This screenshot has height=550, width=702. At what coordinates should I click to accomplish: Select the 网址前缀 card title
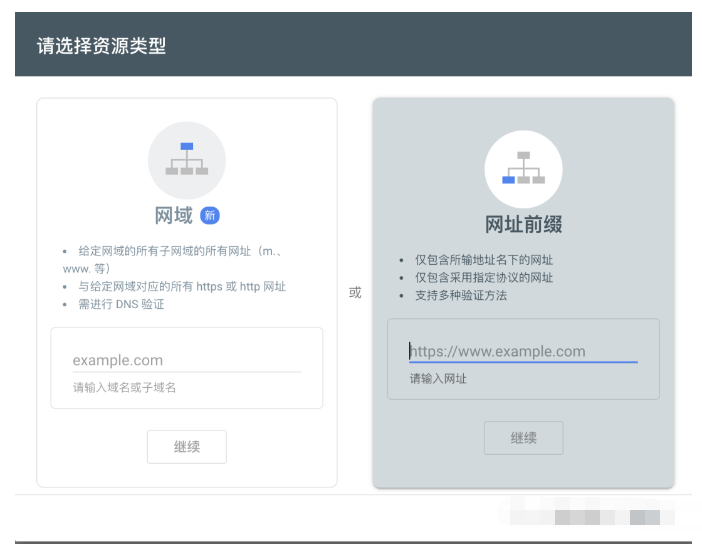click(523, 224)
